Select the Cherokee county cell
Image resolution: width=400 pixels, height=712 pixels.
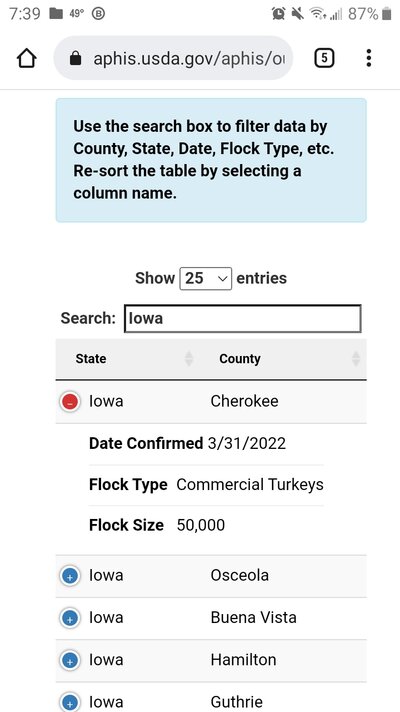[244, 401]
